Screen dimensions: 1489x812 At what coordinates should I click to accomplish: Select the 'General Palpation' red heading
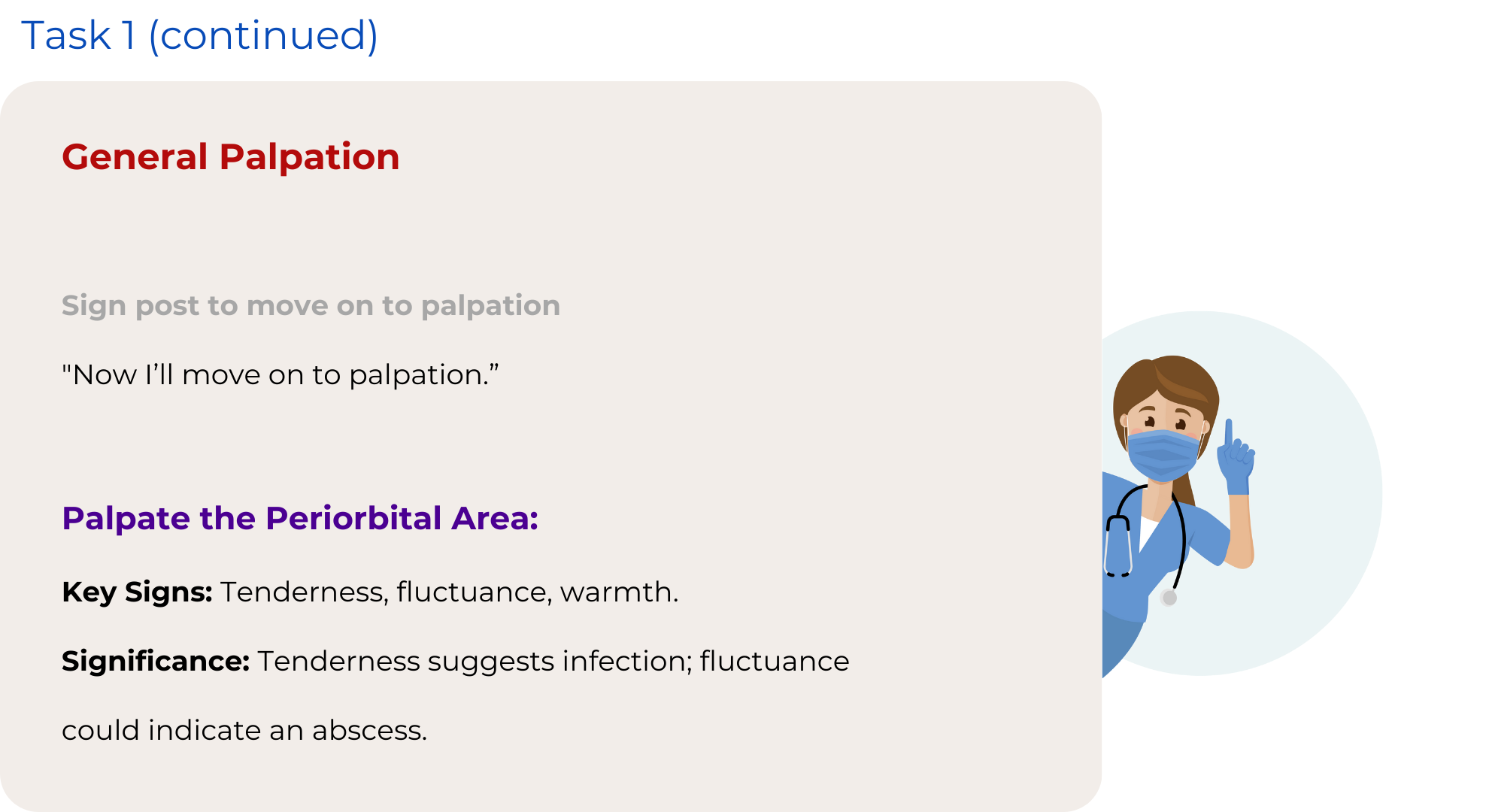tap(230, 157)
